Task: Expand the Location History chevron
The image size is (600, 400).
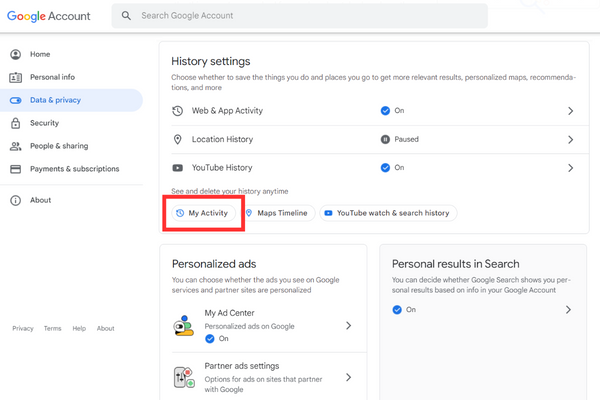Action: pos(571,140)
